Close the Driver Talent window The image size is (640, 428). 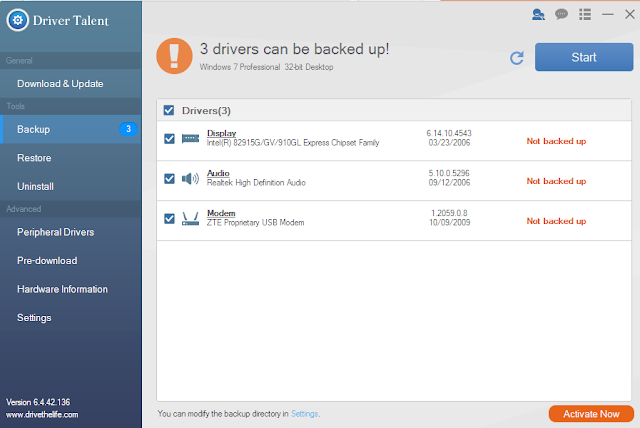630,15
